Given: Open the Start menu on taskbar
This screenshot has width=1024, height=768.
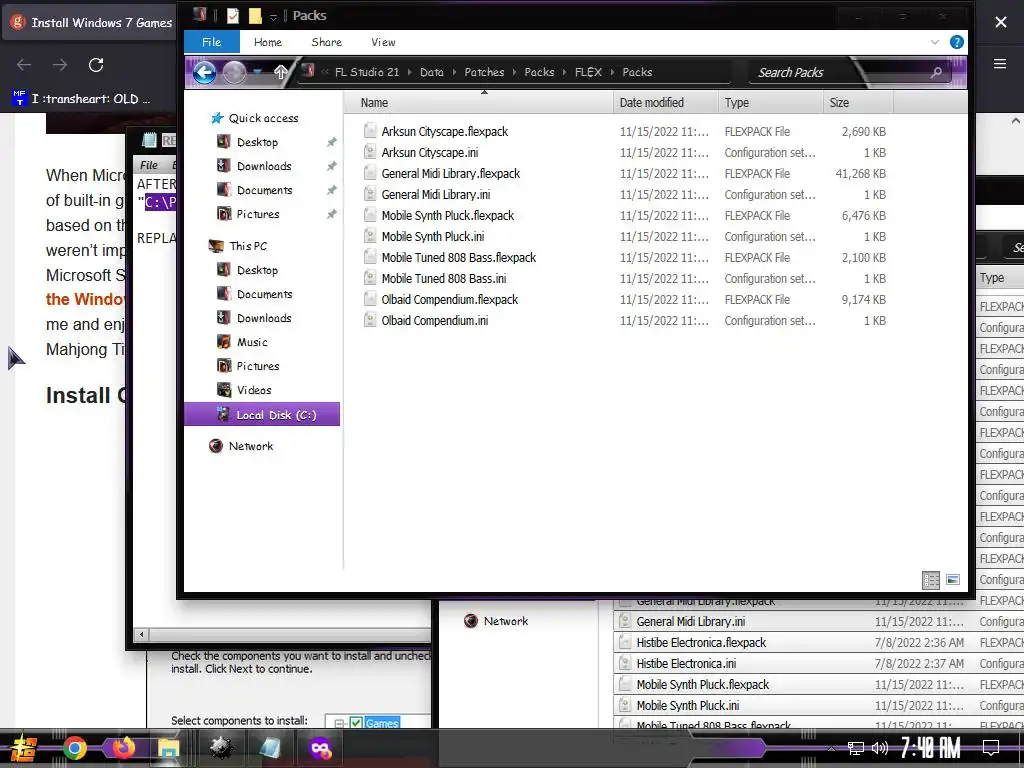Looking at the screenshot, I should [x=23, y=748].
